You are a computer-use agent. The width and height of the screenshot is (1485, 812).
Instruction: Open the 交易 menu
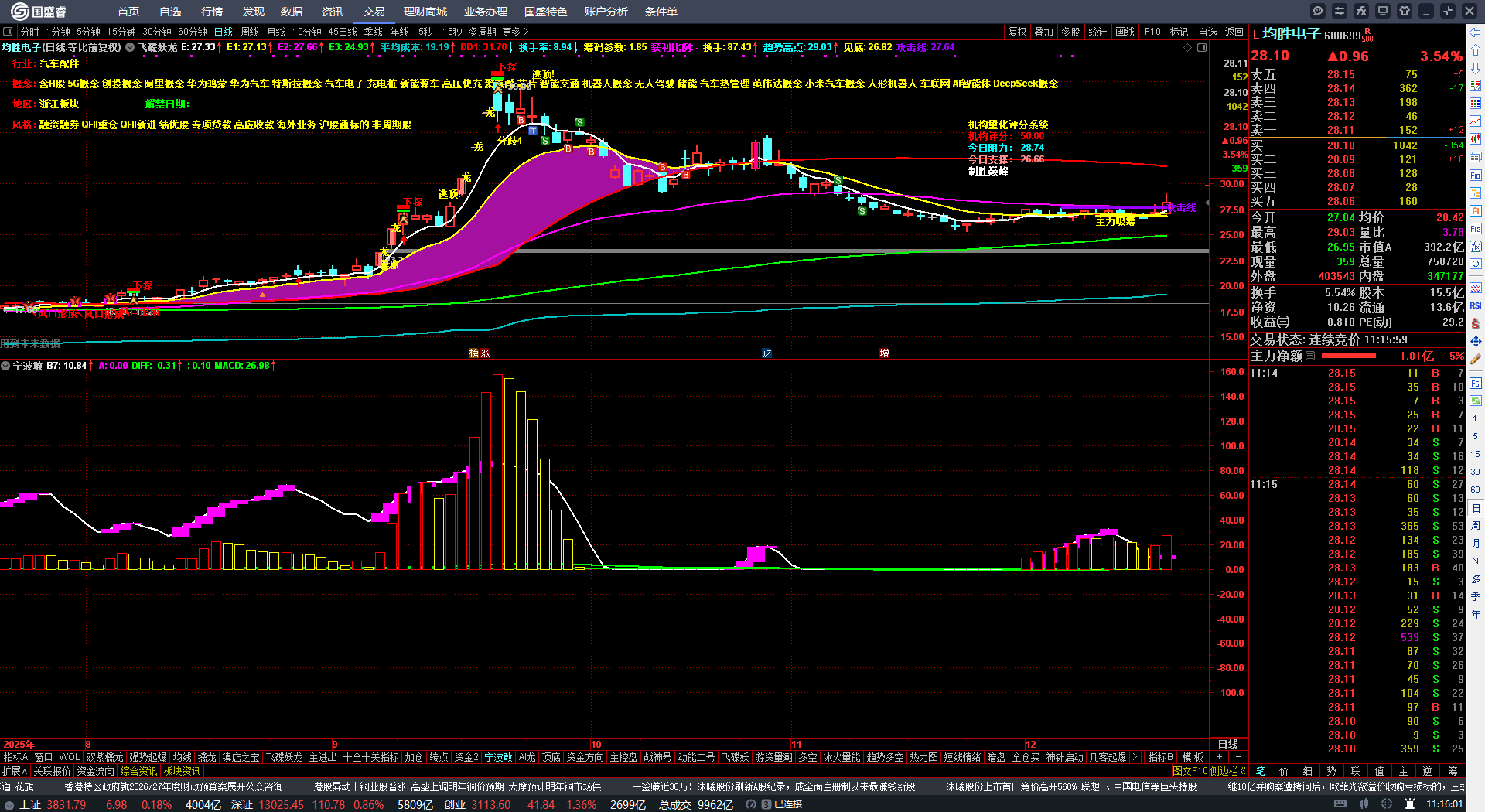tap(374, 12)
